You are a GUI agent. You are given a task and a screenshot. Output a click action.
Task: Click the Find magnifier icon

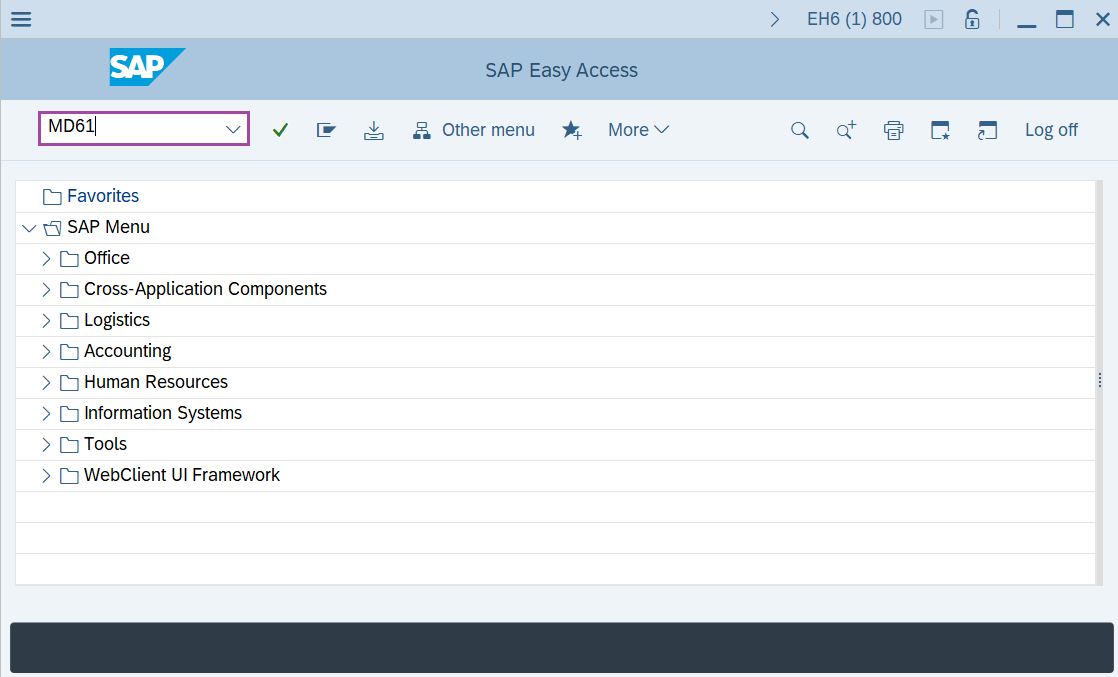pyautogui.click(x=799, y=130)
